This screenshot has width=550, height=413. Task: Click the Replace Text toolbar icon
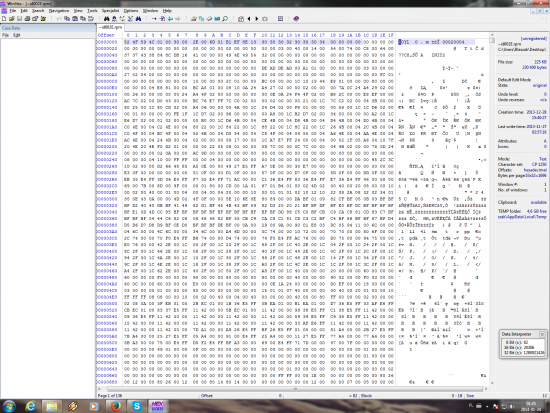tap(122, 19)
